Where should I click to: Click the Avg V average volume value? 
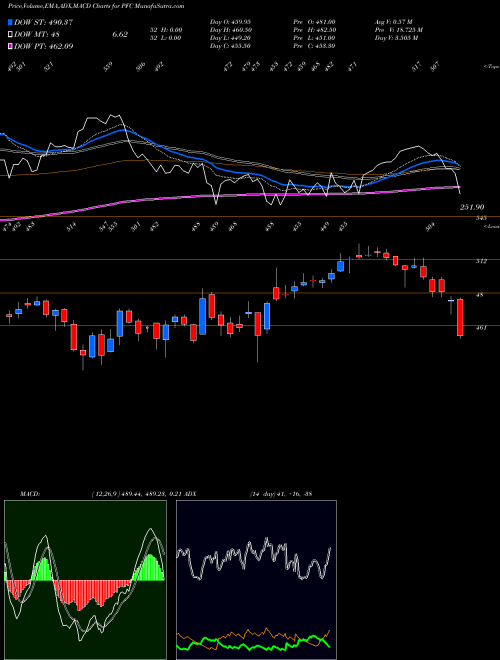tap(394, 22)
